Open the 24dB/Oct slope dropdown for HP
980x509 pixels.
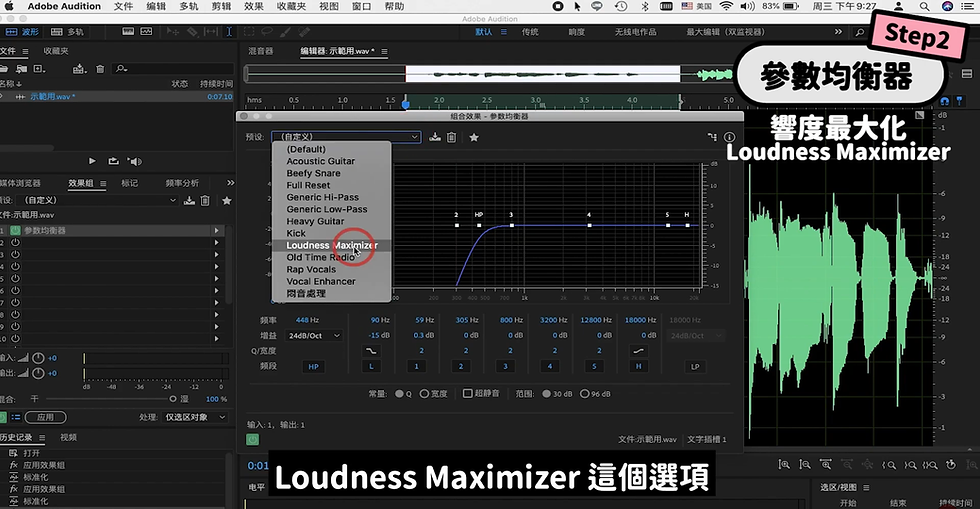point(314,336)
